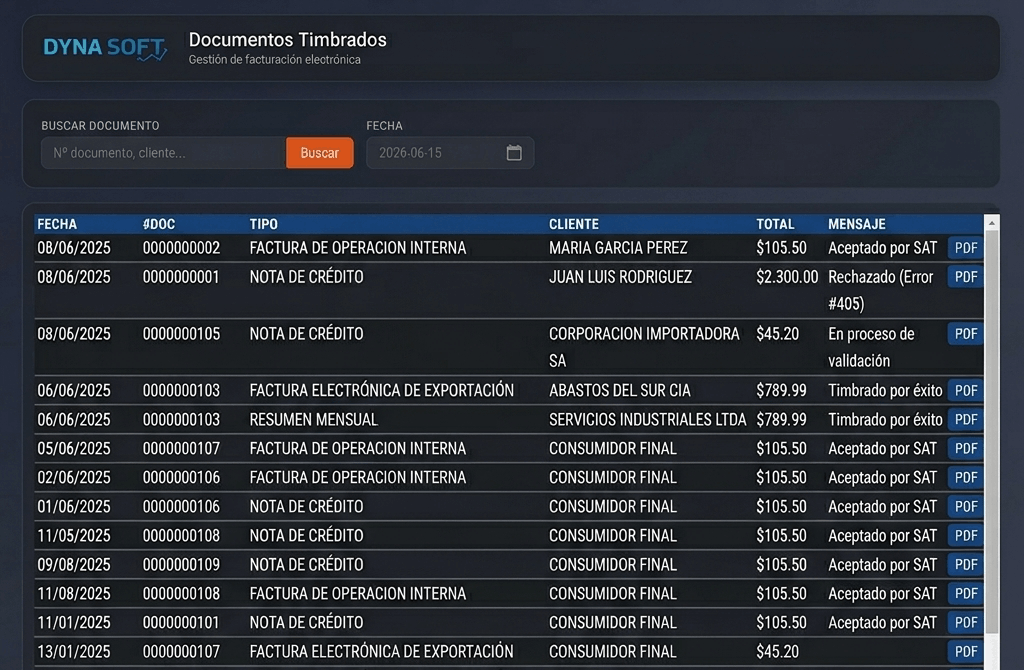Select client JUAN LUIS RODRIGUEZ
1024x670 pixels.
point(620,277)
